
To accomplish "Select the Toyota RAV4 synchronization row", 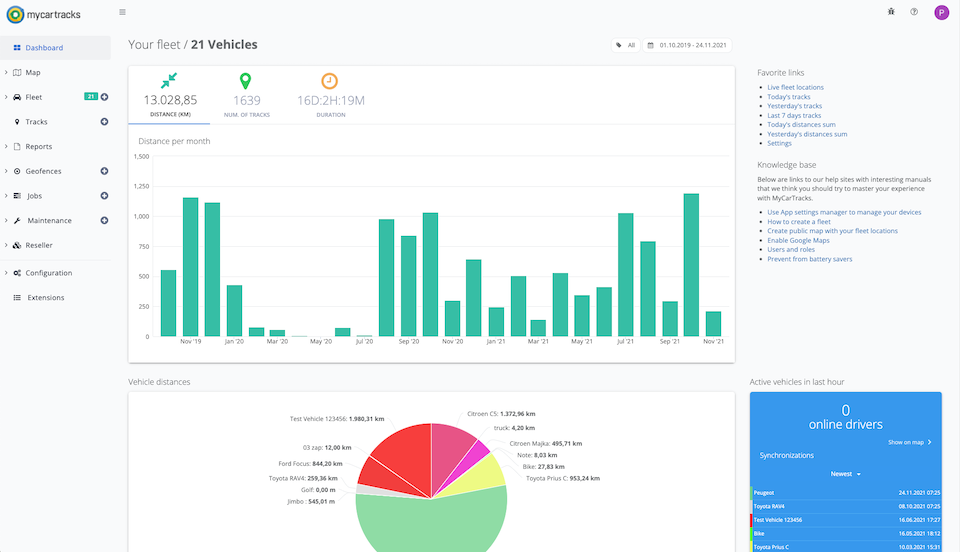I will tap(846, 506).
